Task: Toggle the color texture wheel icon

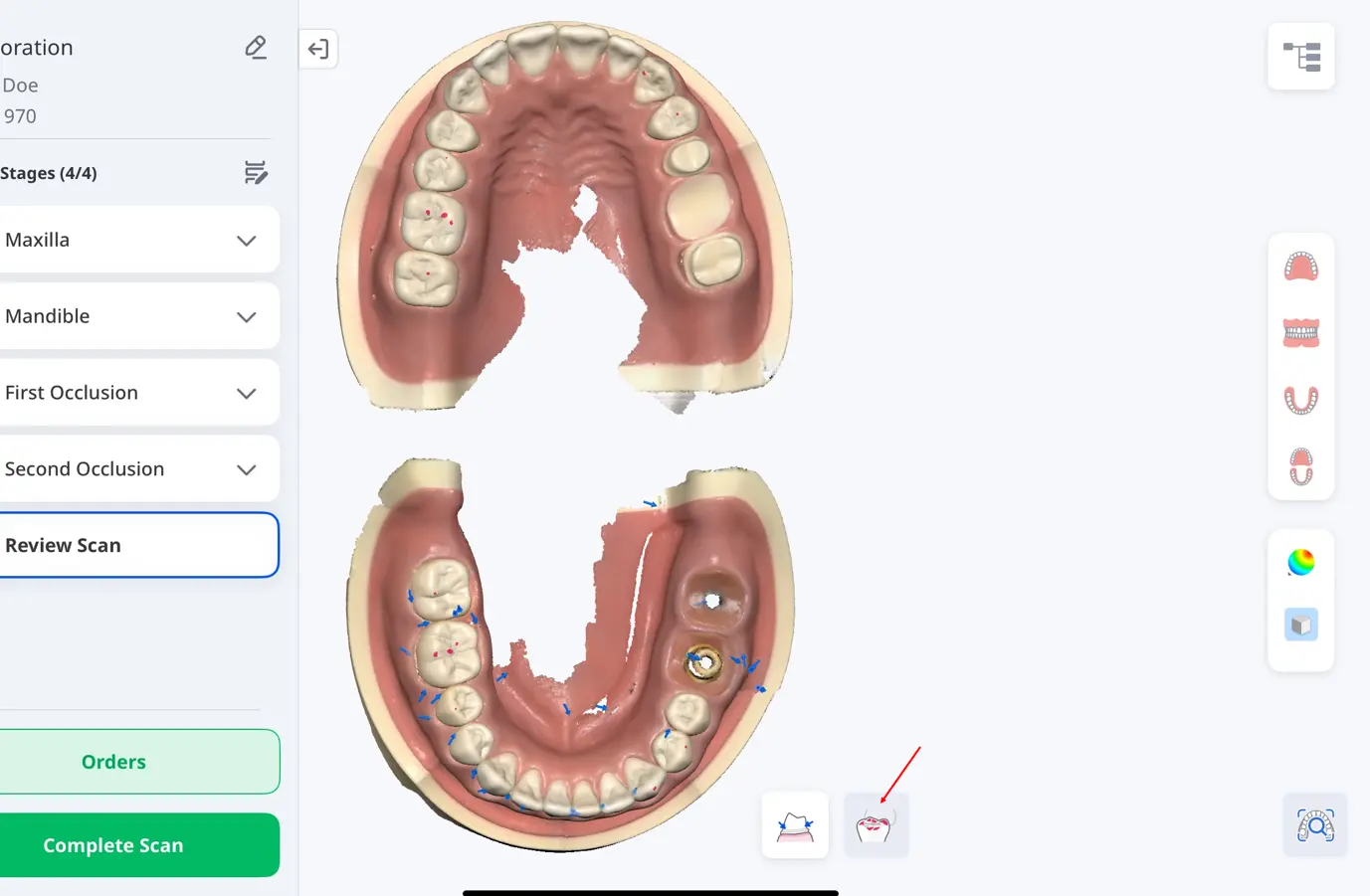Action: coord(1301,562)
